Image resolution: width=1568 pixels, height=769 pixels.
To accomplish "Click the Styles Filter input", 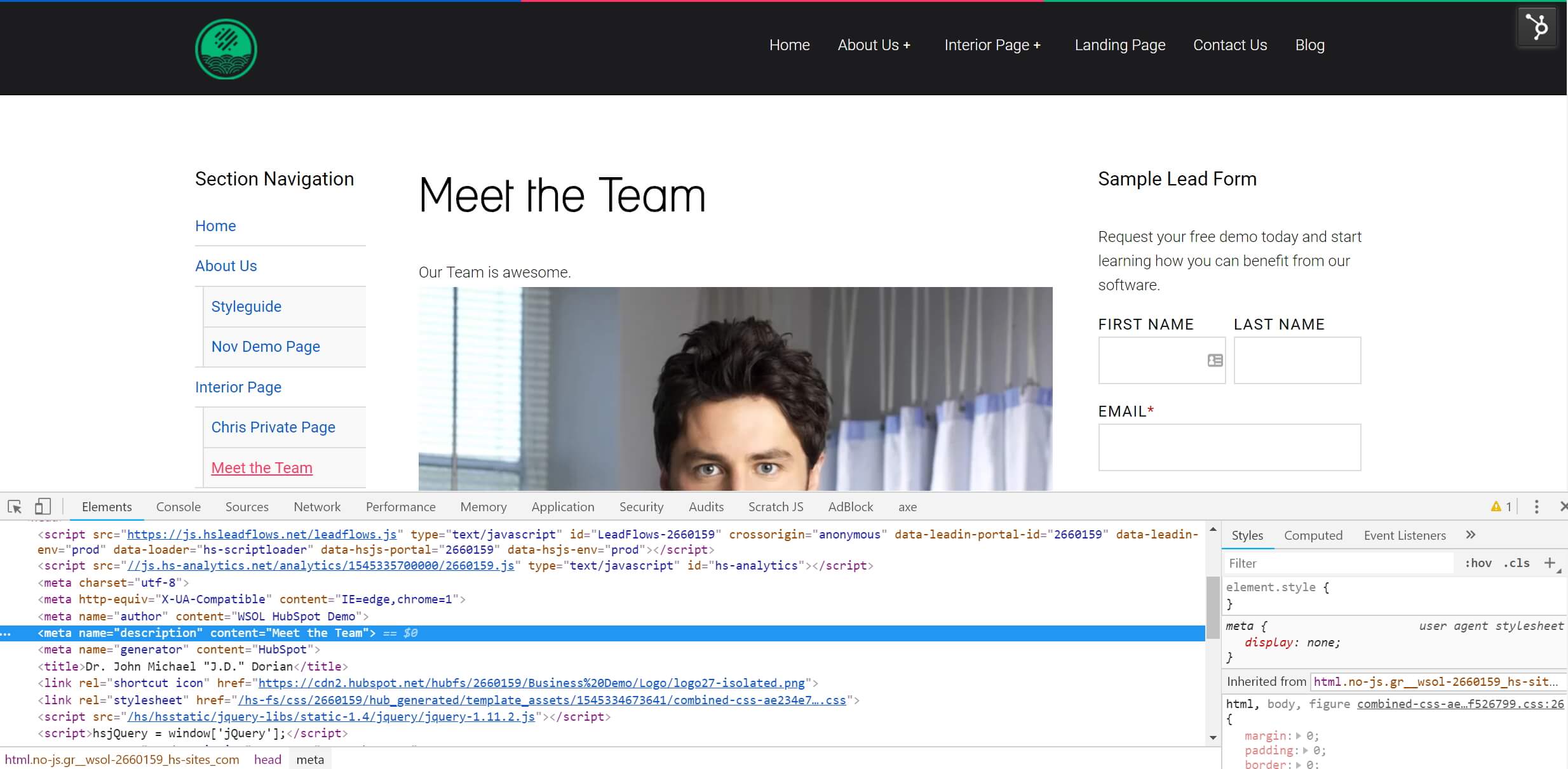I will [x=1339, y=563].
